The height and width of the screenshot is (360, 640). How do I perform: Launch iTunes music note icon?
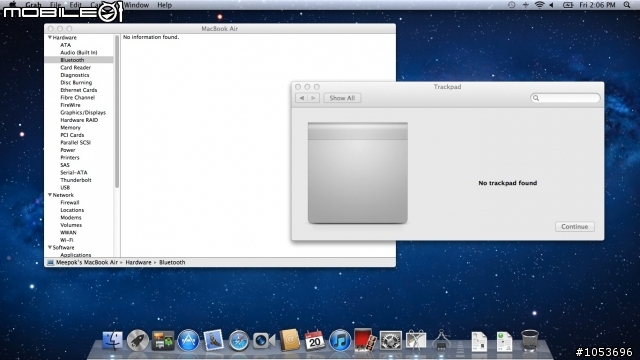pyautogui.click(x=340, y=340)
